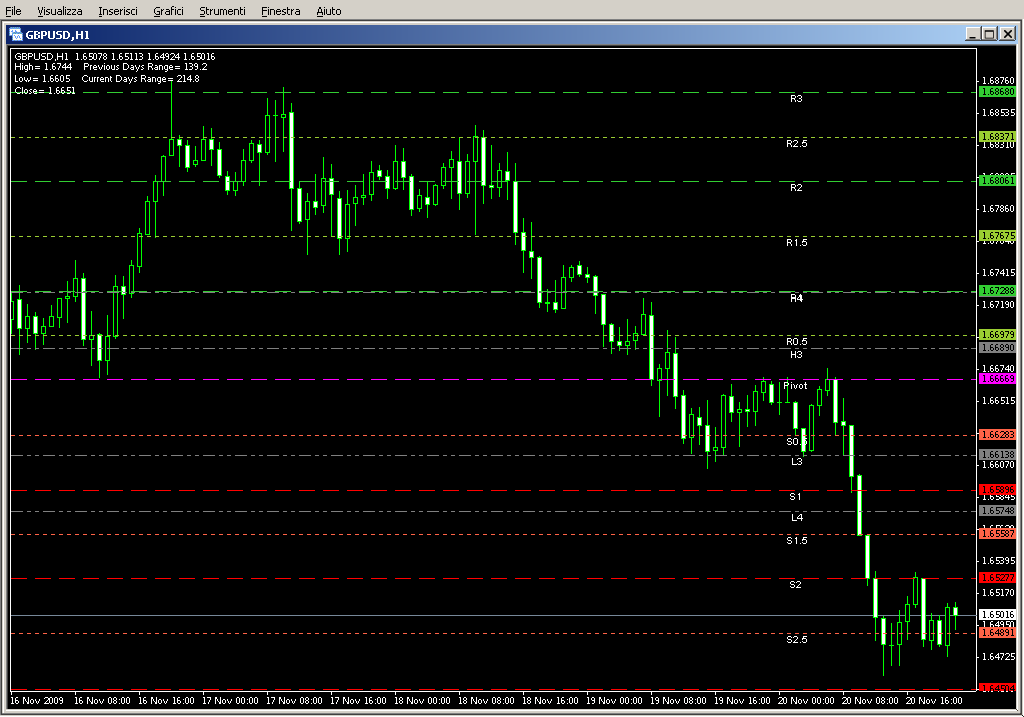Click the 1.67675 price tag

coord(997,235)
